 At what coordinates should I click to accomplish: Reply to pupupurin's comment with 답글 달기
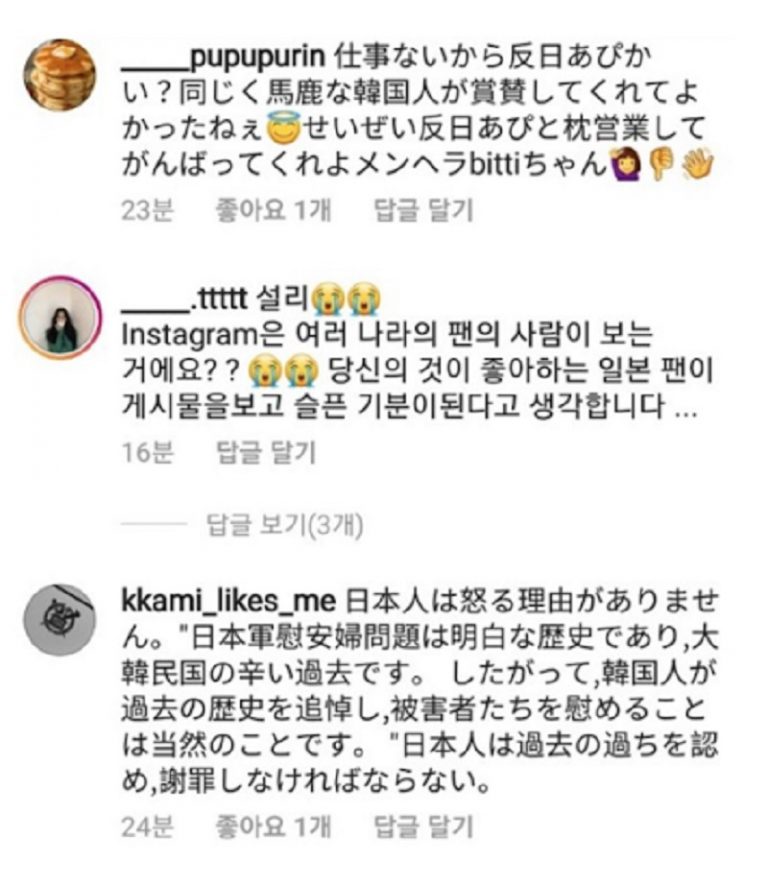pyautogui.click(x=423, y=210)
